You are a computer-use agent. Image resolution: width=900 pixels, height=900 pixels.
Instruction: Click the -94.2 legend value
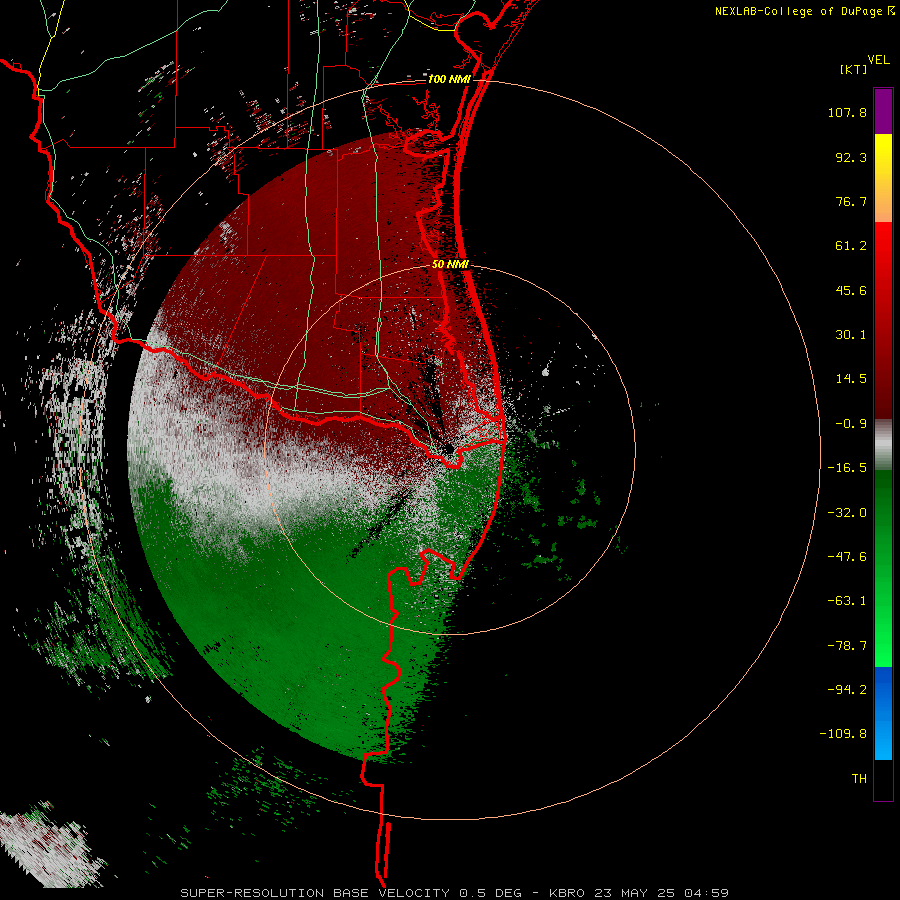[847, 689]
